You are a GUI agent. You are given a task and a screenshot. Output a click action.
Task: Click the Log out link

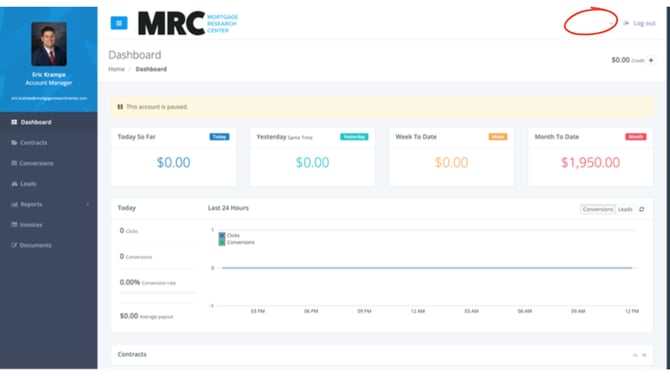(644, 23)
